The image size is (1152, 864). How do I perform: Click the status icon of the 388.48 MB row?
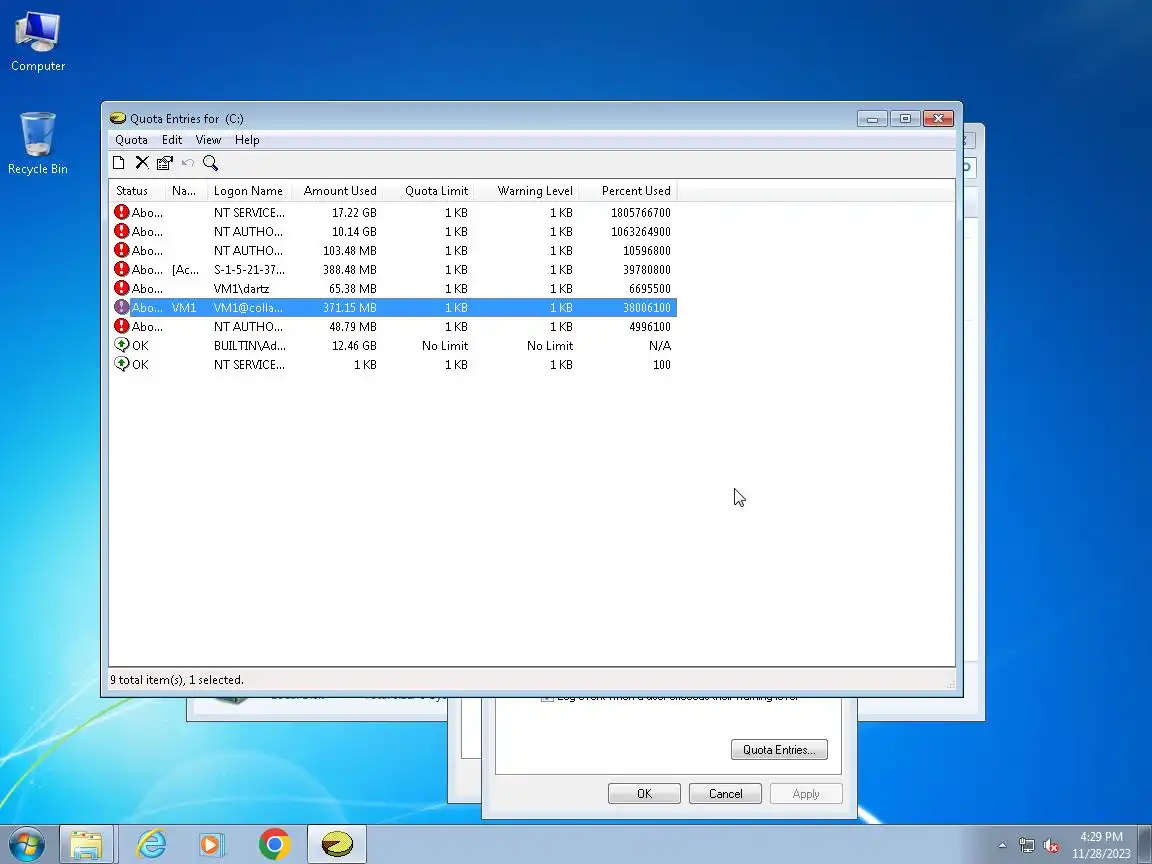(x=122, y=270)
